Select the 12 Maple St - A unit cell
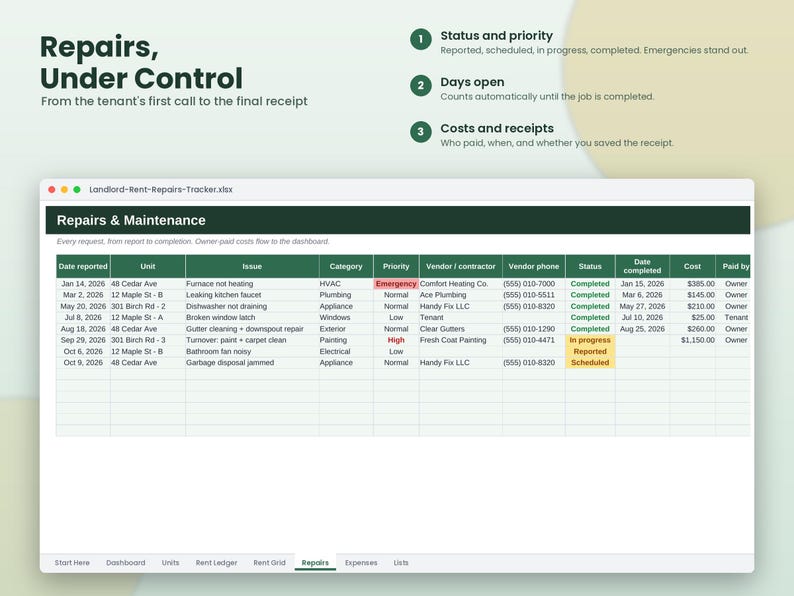This screenshot has height=596, width=794. point(148,317)
